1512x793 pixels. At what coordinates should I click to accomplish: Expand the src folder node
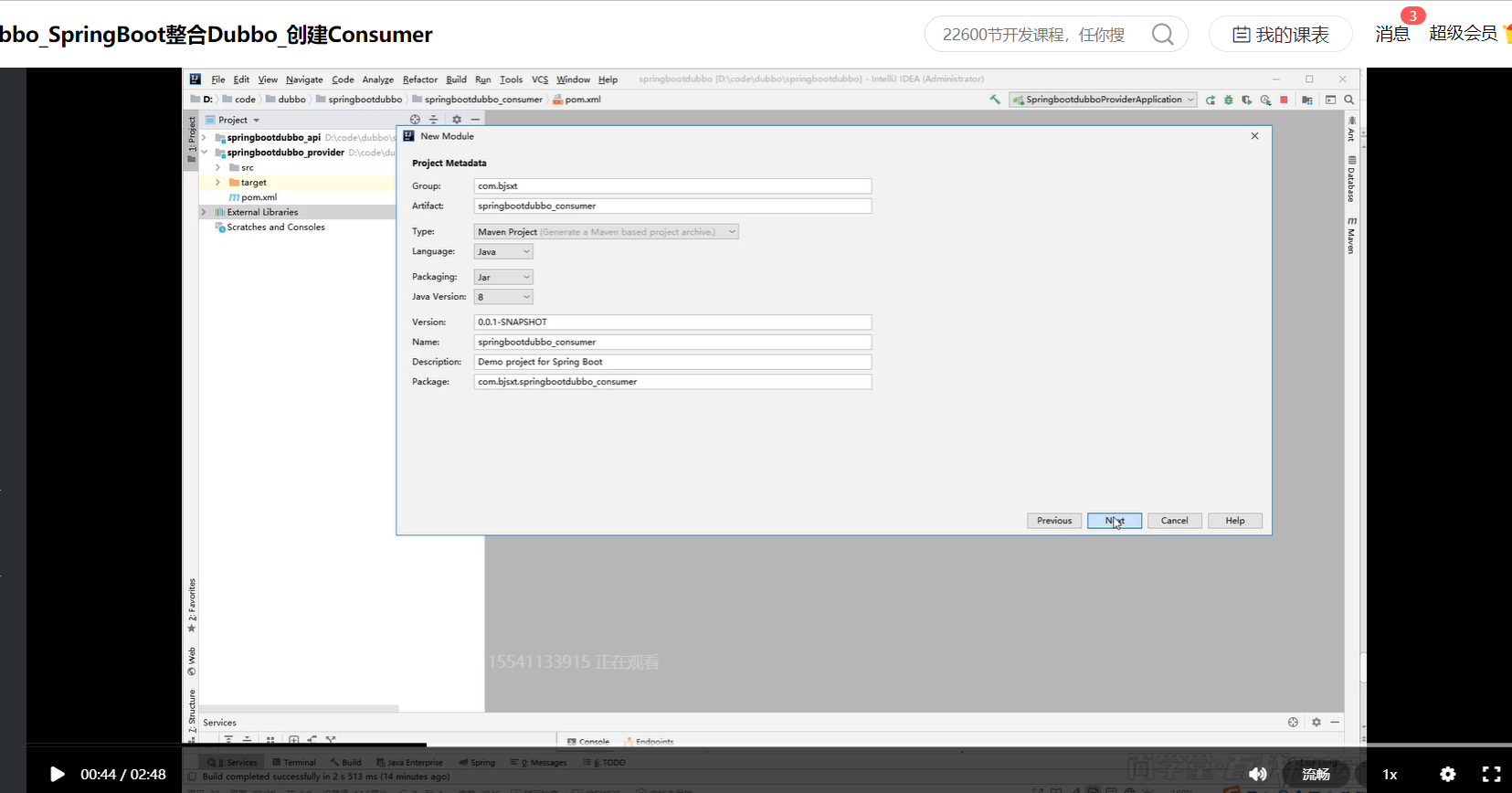(217, 168)
